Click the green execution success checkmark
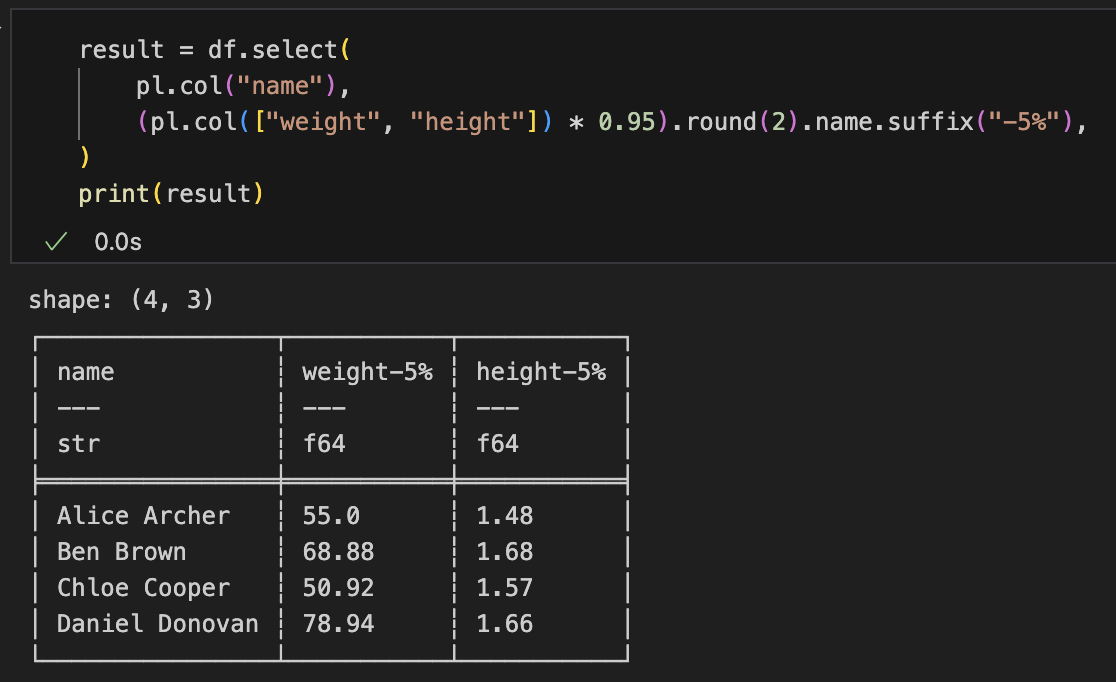This screenshot has height=682, width=1116. click(x=57, y=242)
